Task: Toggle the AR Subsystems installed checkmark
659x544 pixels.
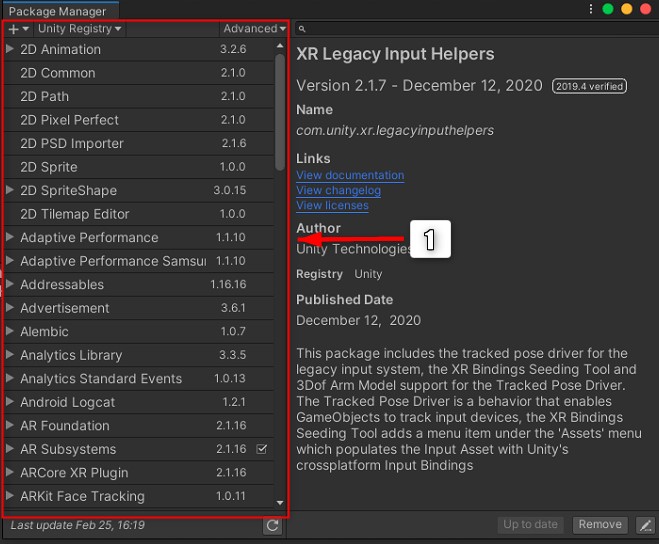Action: [261, 449]
